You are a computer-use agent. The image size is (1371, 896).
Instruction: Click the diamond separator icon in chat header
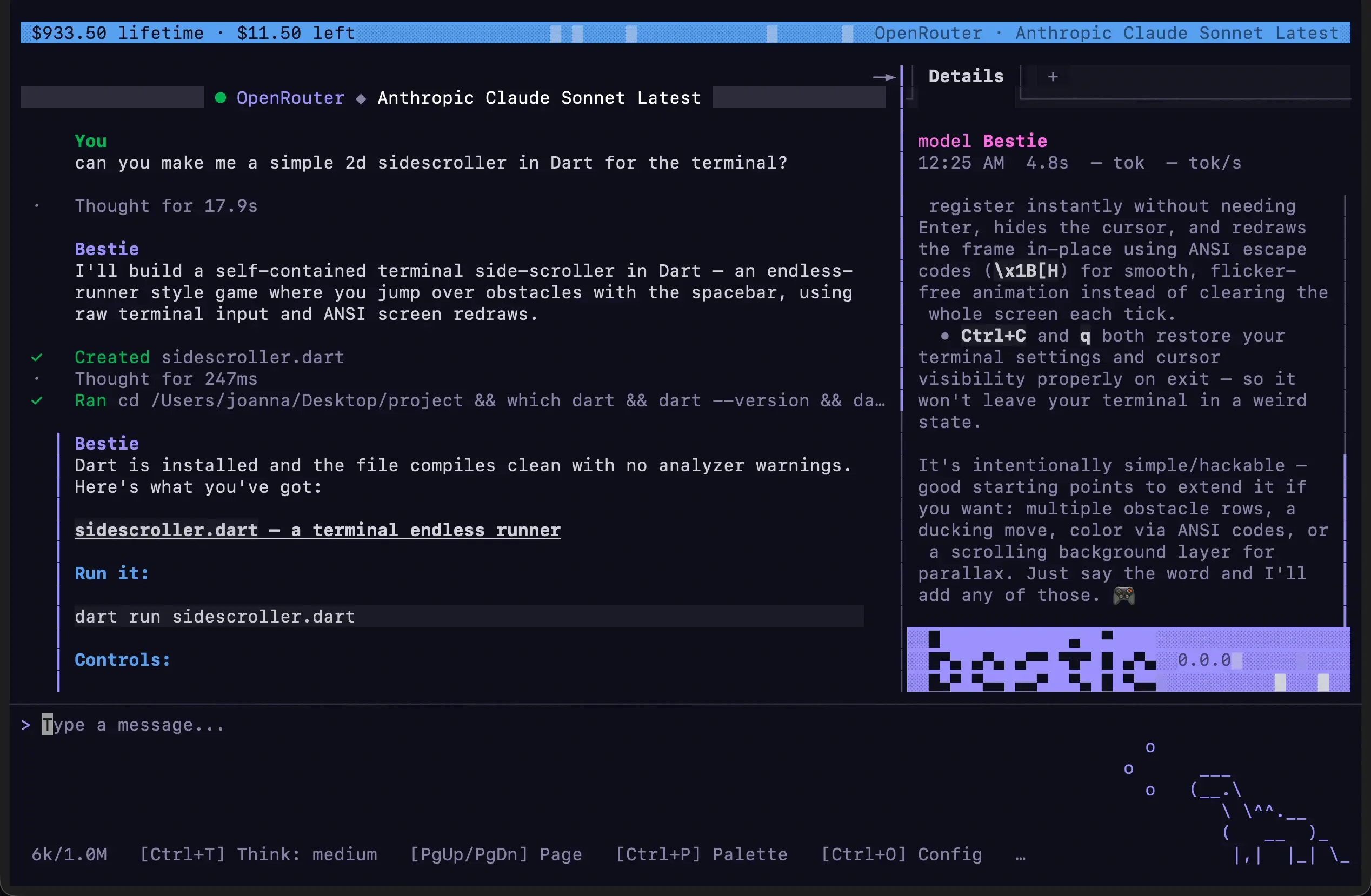(x=361, y=98)
